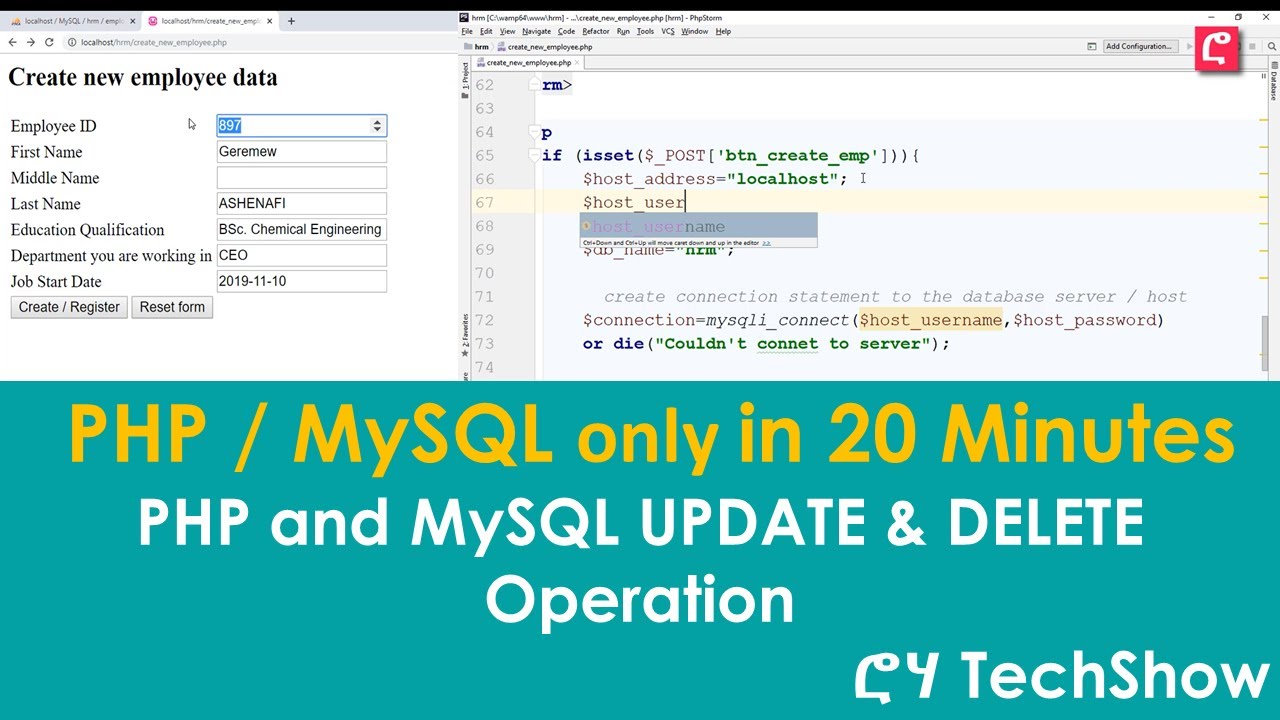This screenshot has height=720, width=1280.
Task: Click the run-target selector icon beside Add Configuration
Action: pos(1092,46)
